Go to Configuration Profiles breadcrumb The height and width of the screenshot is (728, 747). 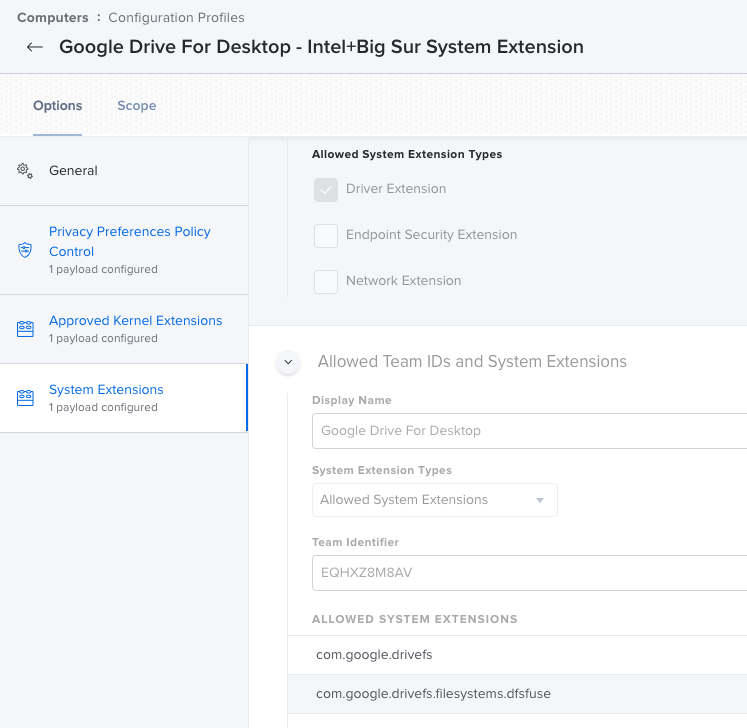coord(176,18)
